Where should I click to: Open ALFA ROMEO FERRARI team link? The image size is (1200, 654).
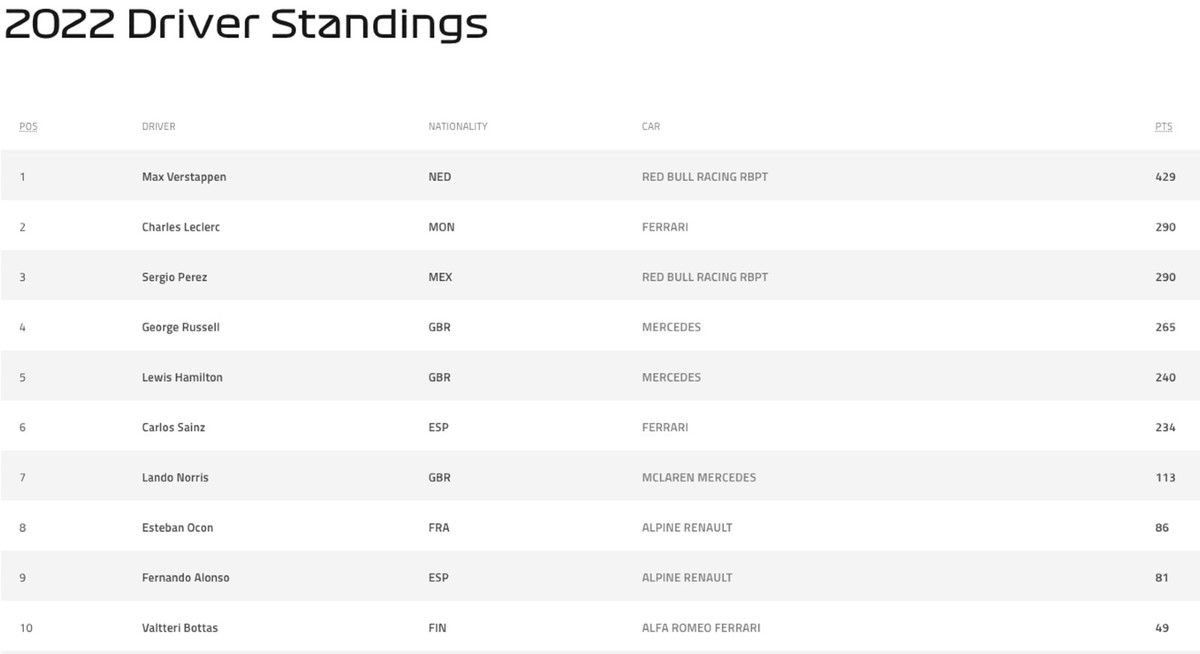701,628
